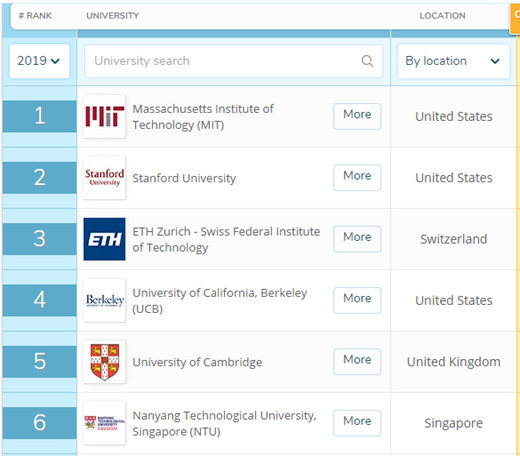Viewport: 520px width, 456px height.
Task: Click More for UC Berkeley
Action: coord(357,300)
